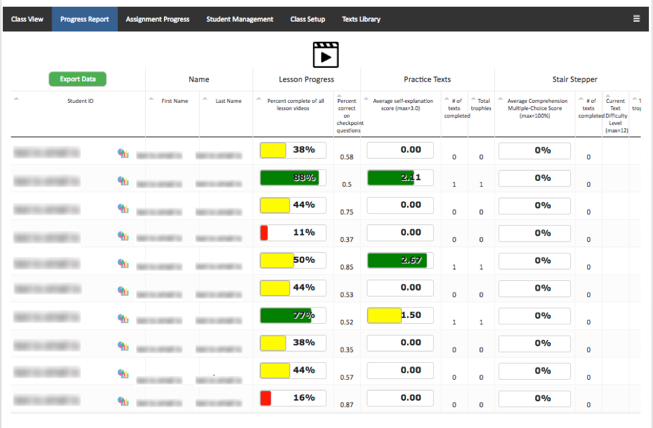Viewport: 653px width, 428px height.
Task: Click the 2.11 self-explanation score bar
Action: point(400,178)
